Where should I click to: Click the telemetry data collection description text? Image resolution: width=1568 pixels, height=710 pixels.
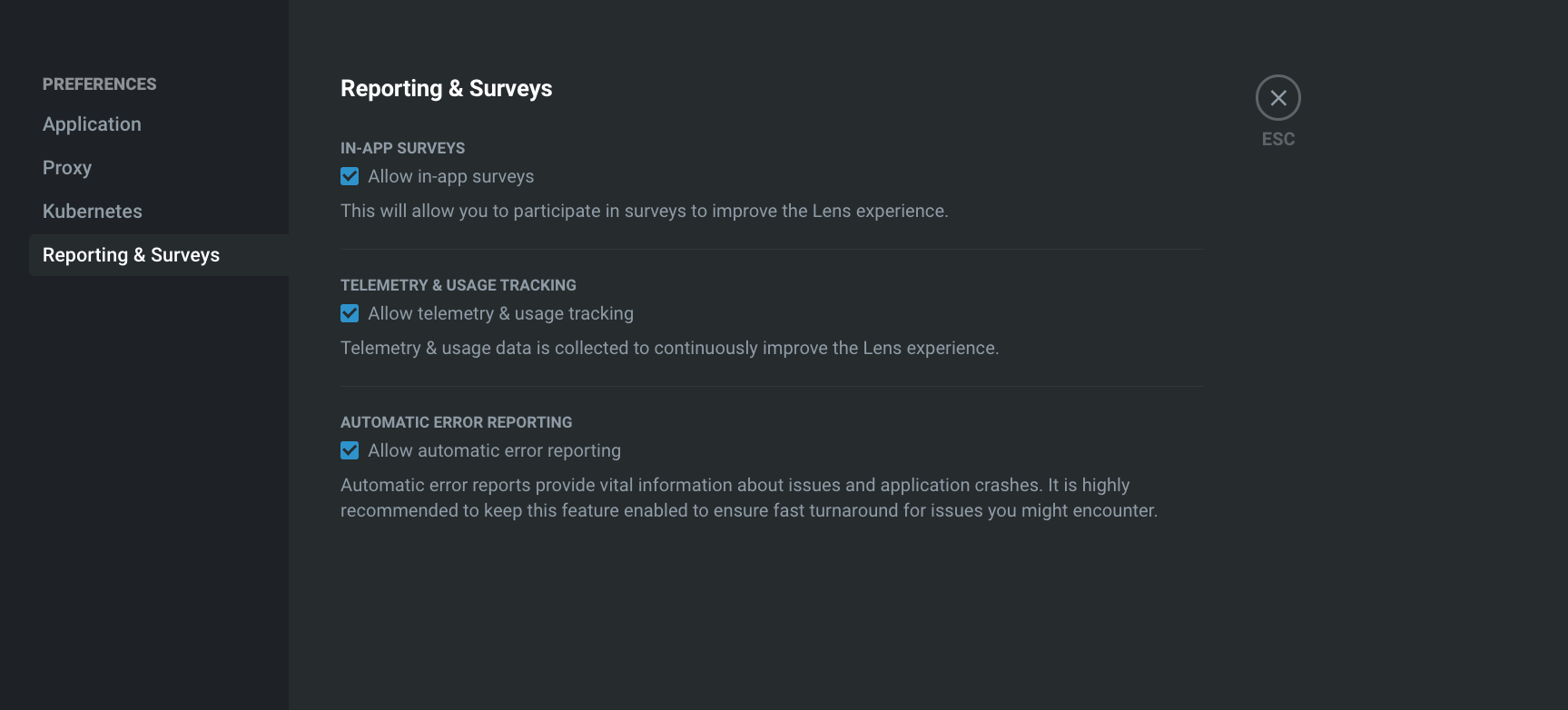(x=669, y=347)
